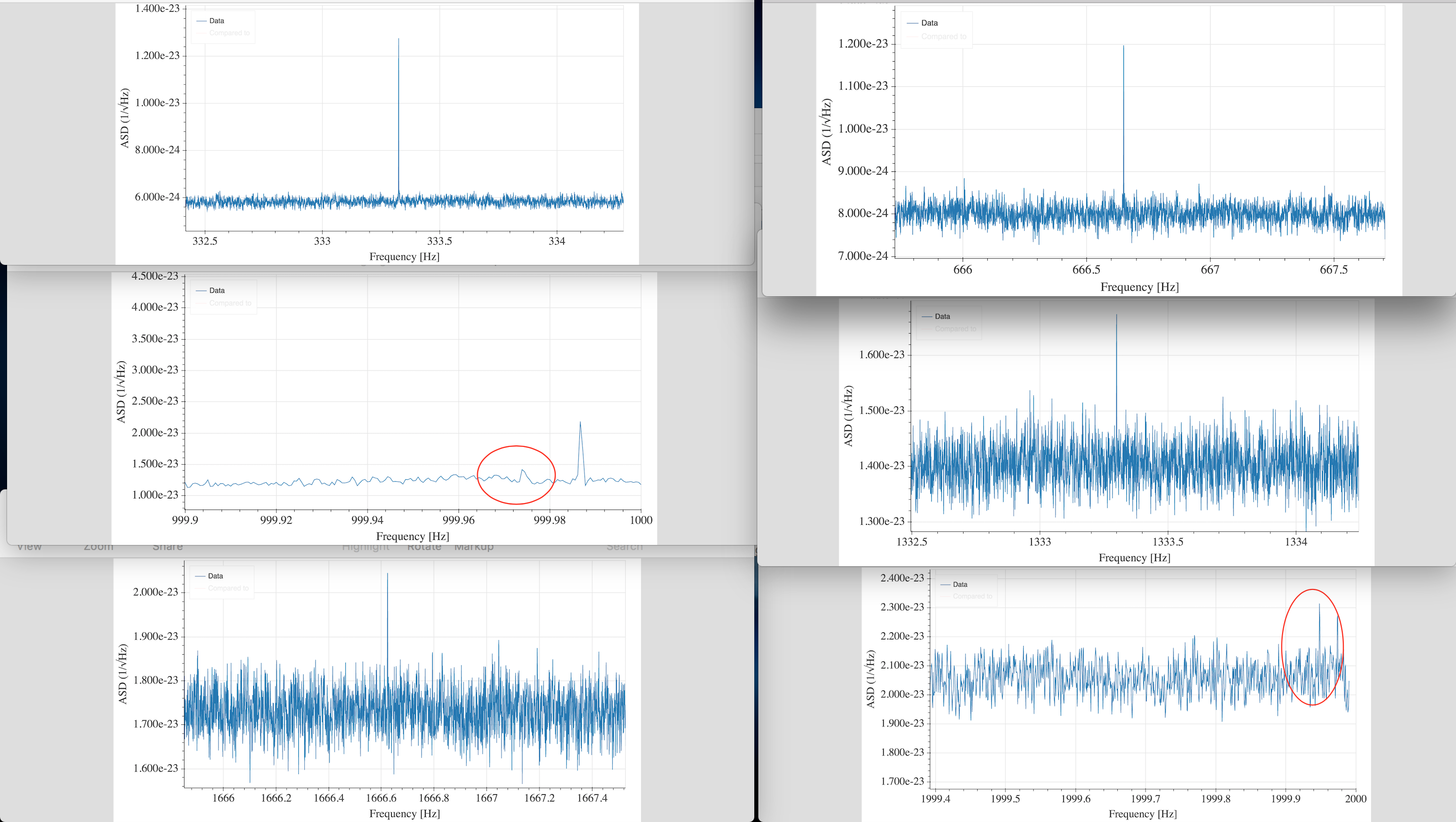This screenshot has height=822, width=1456.
Task: Click the 1666.6 x-axis tick label
Action: pyautogui.click(x=381, y=798)
